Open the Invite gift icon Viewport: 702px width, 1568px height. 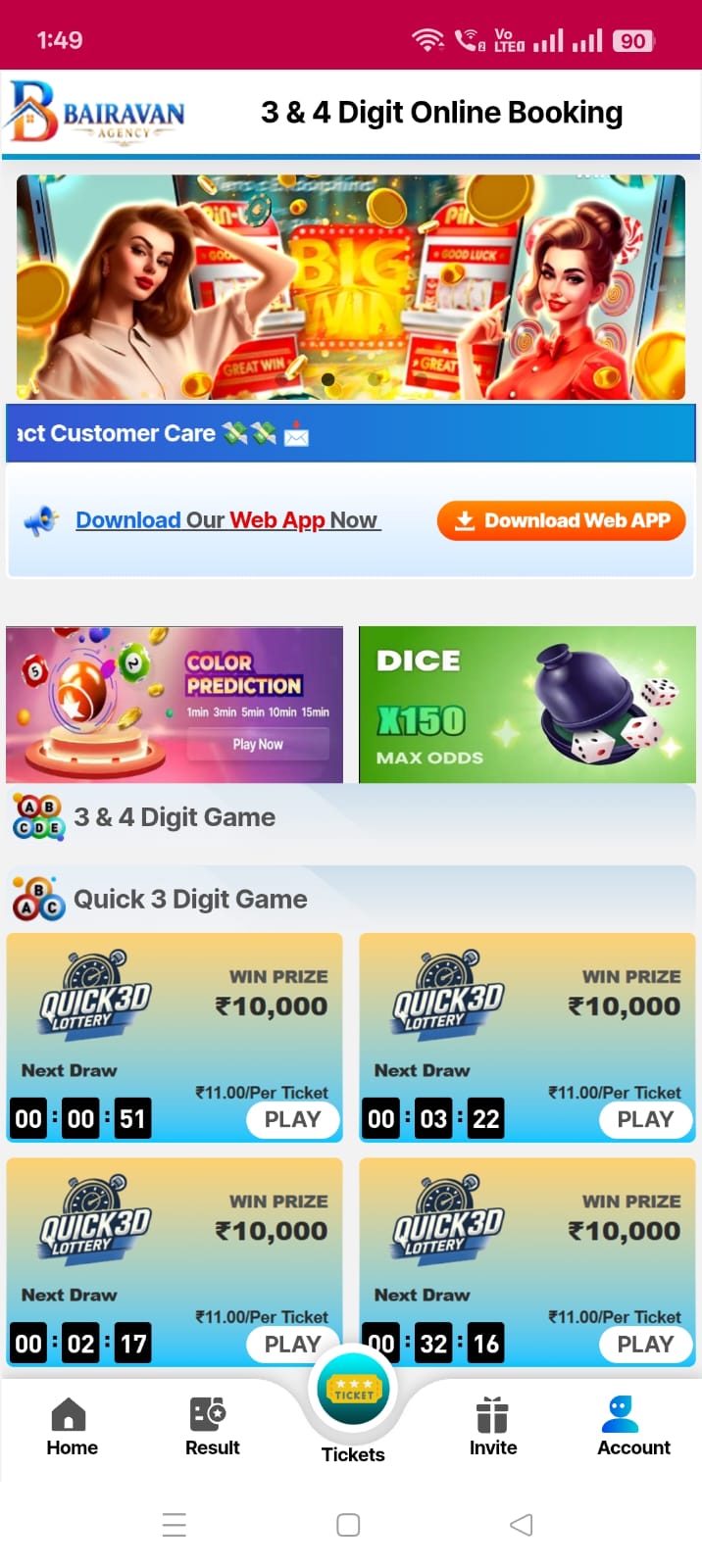492,1415
